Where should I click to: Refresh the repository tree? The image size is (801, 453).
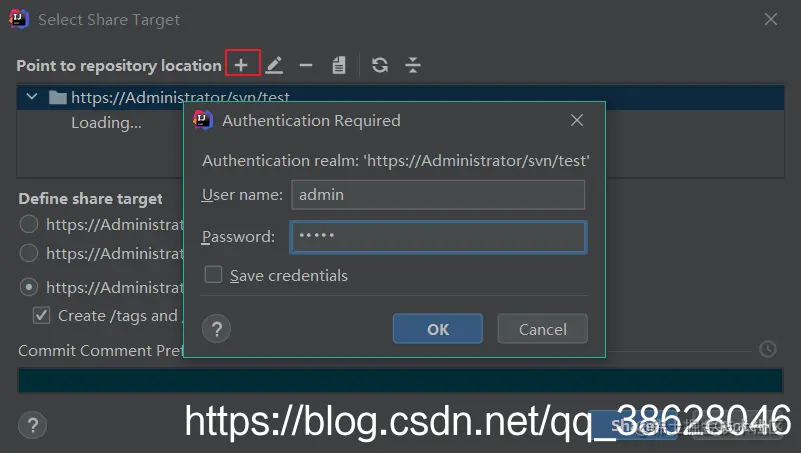point(380,65)
